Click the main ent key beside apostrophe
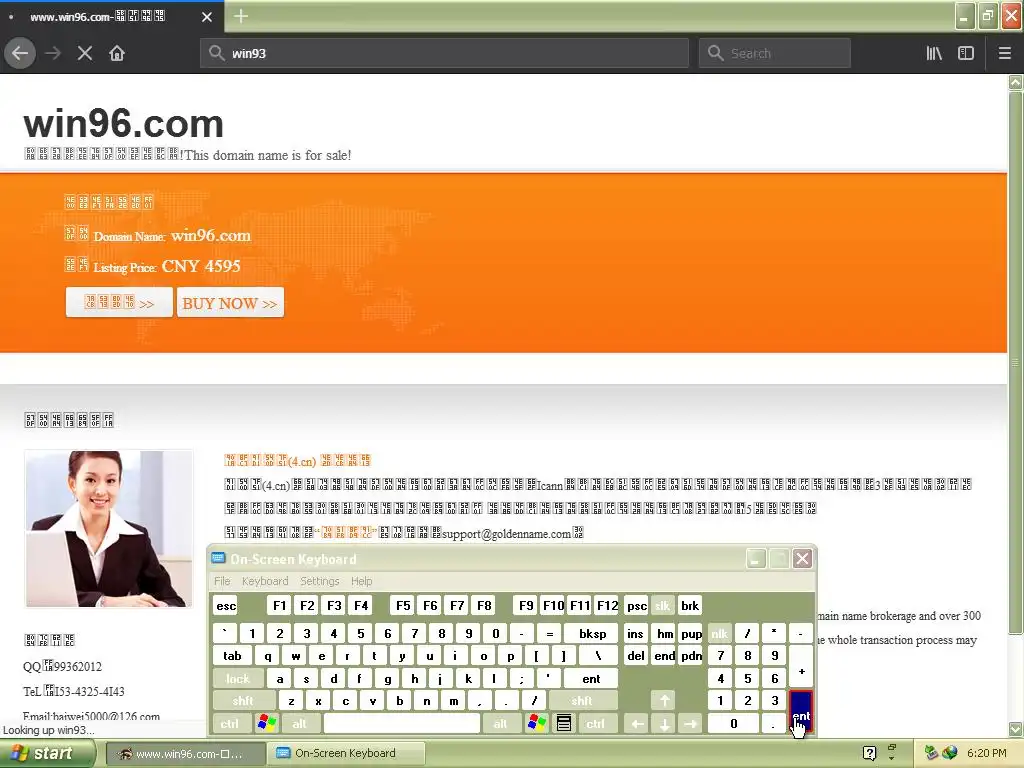Viewport: 1024px width, 768px height. click(x=591, y=679)
